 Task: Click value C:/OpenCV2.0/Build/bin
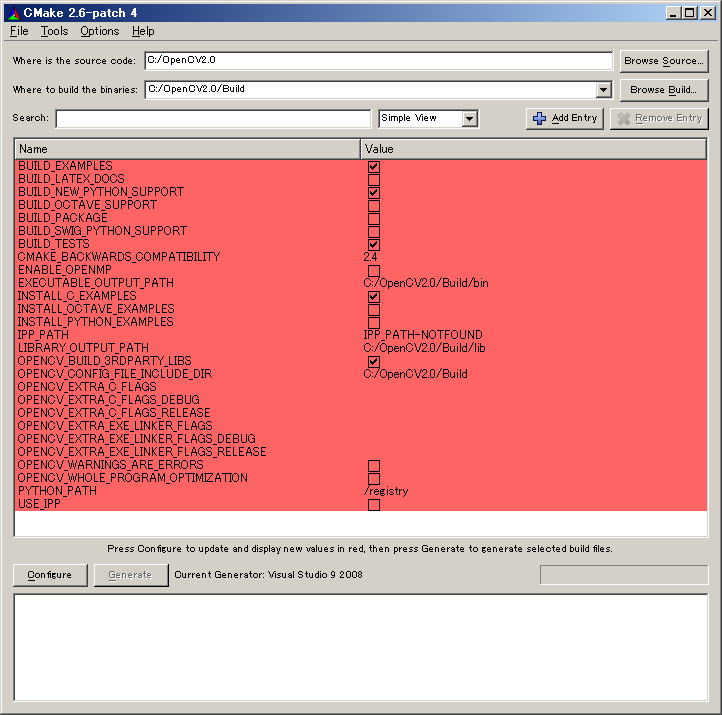[x=426, y=283]
